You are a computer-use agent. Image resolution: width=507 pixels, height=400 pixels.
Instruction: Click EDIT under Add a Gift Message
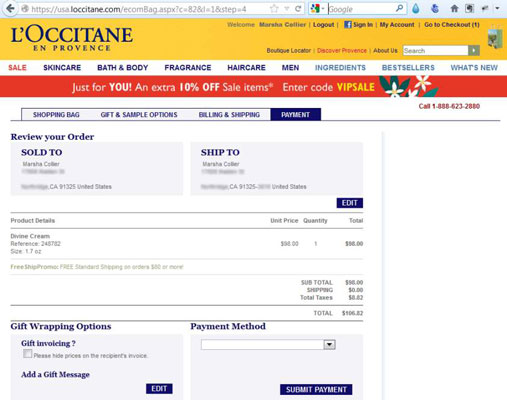159,389
